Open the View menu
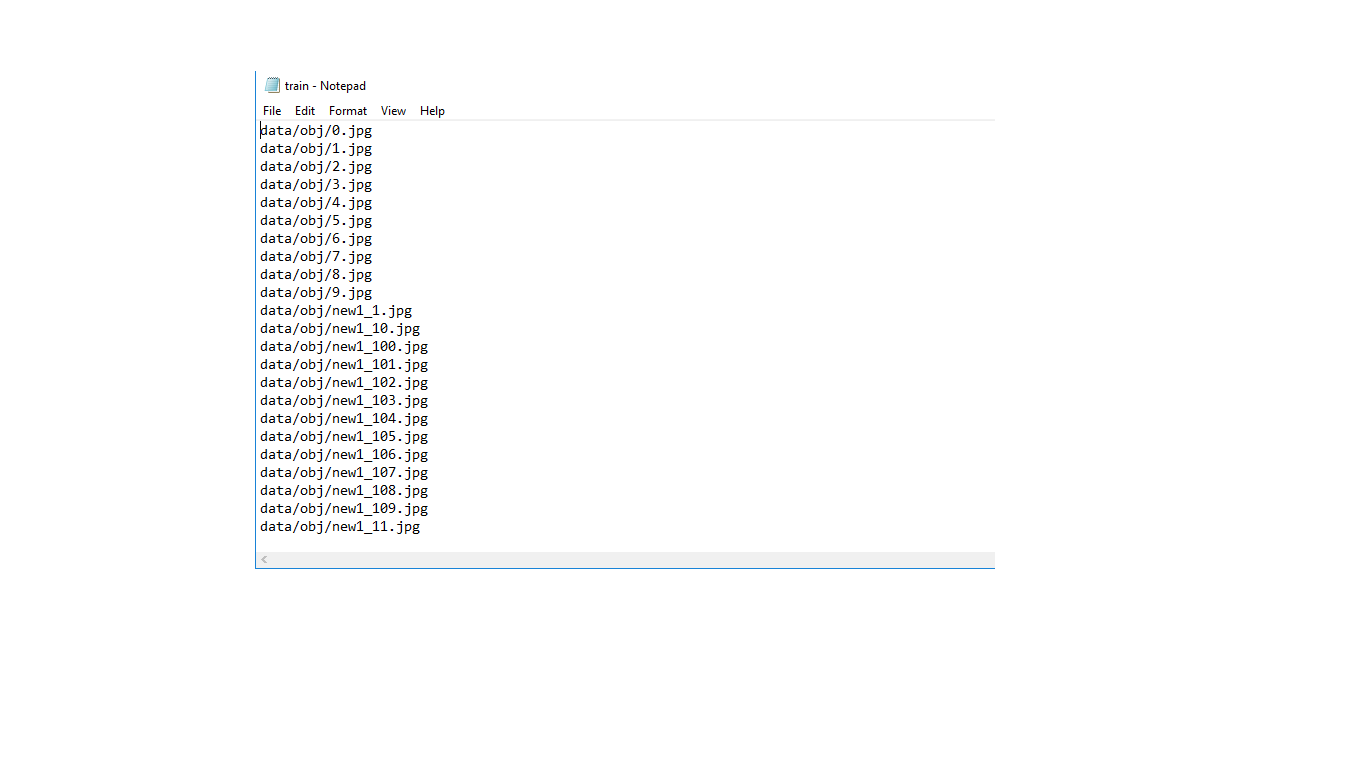 tap(393, 111)
